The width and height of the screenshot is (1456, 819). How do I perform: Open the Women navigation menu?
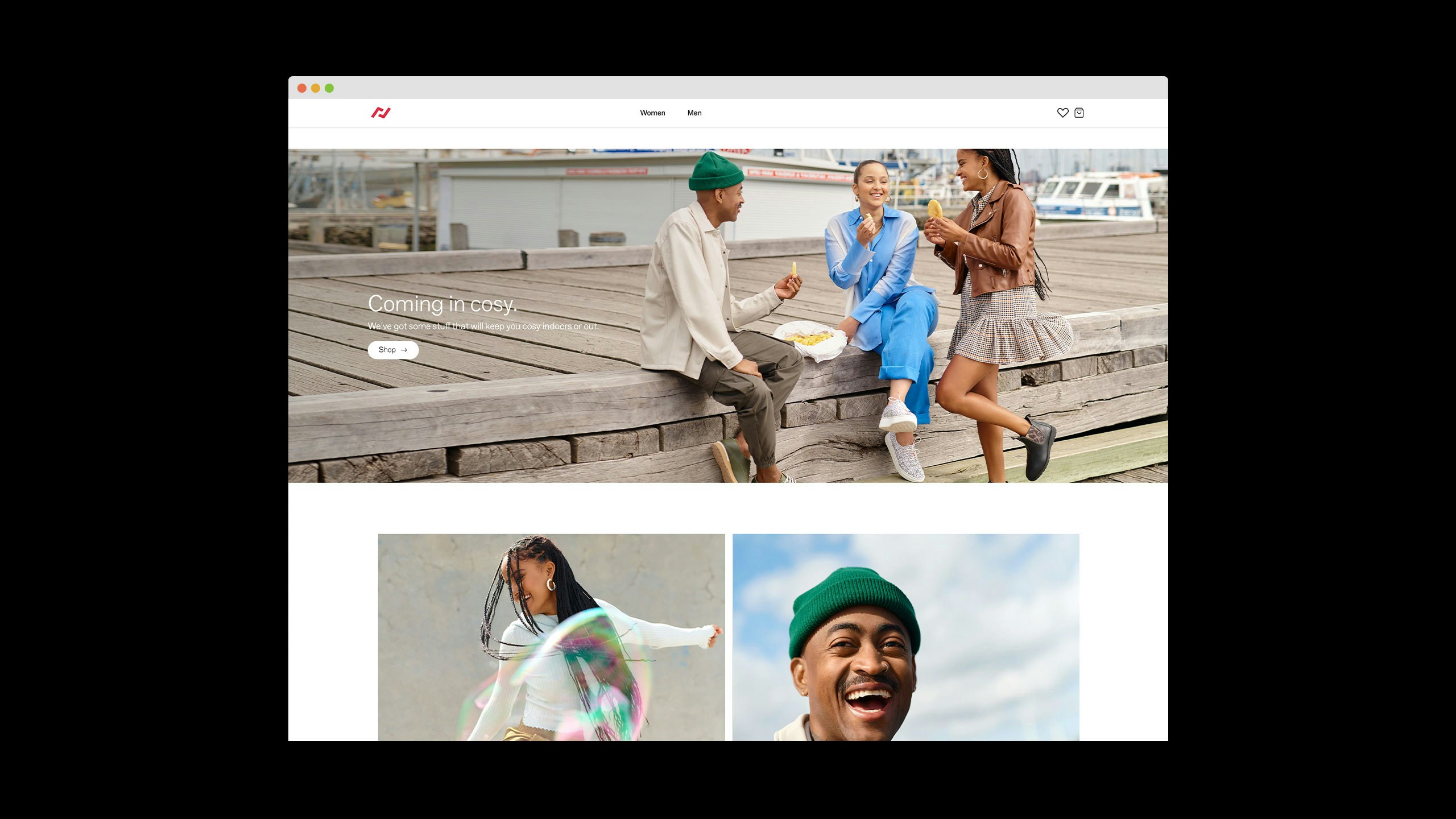point(652,113)
